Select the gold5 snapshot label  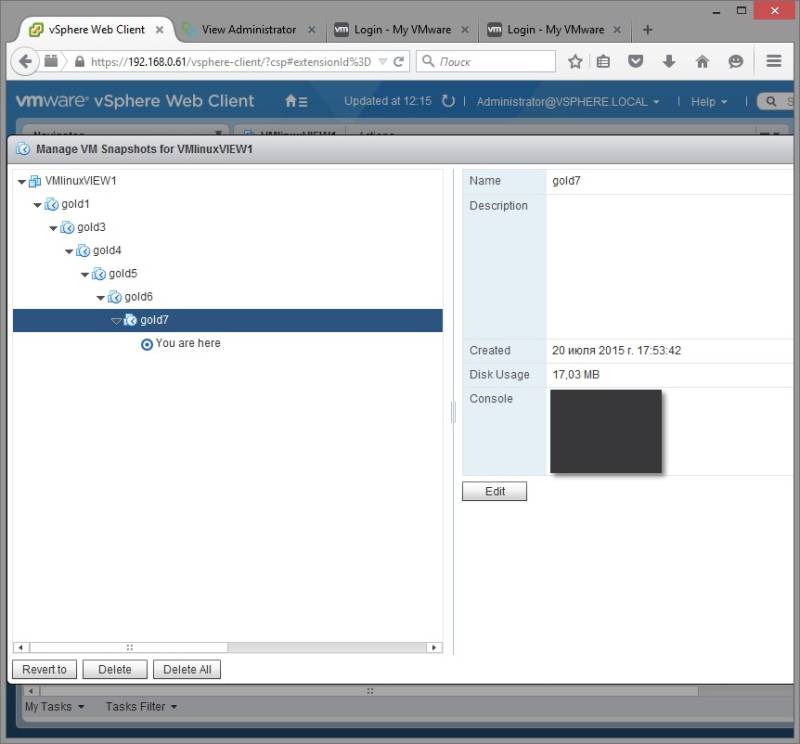[123, 274]
